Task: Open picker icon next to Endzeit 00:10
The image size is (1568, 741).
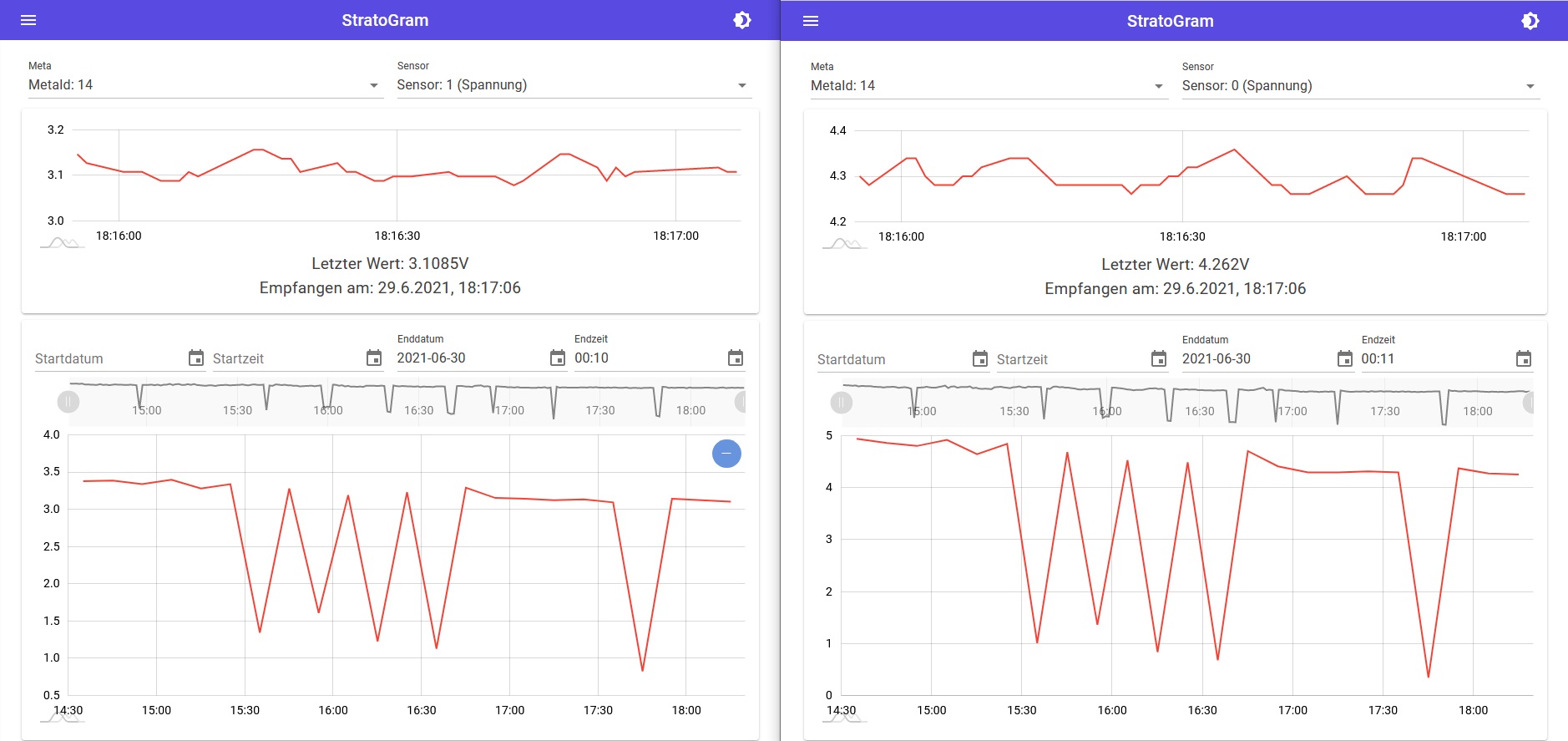Action: pyautogui.click(x=736, y=358)
